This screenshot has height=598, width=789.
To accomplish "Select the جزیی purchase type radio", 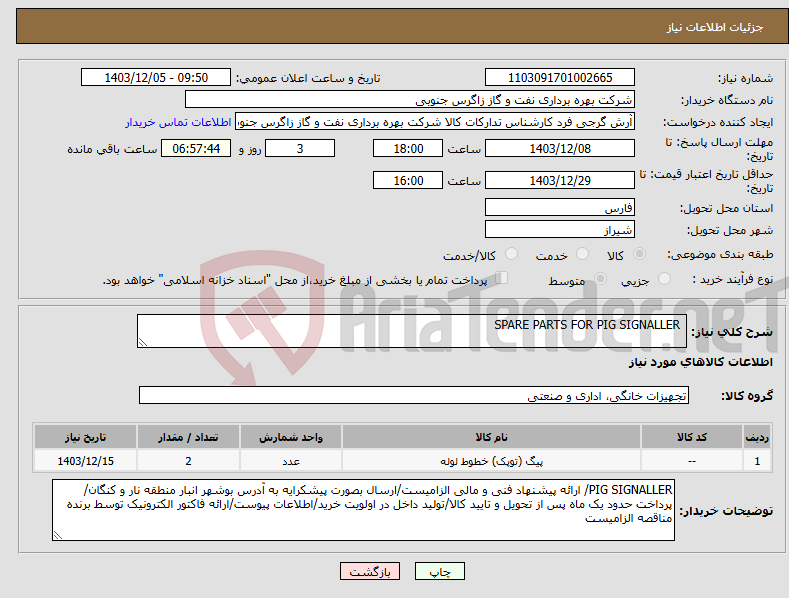I will [664, 278].
